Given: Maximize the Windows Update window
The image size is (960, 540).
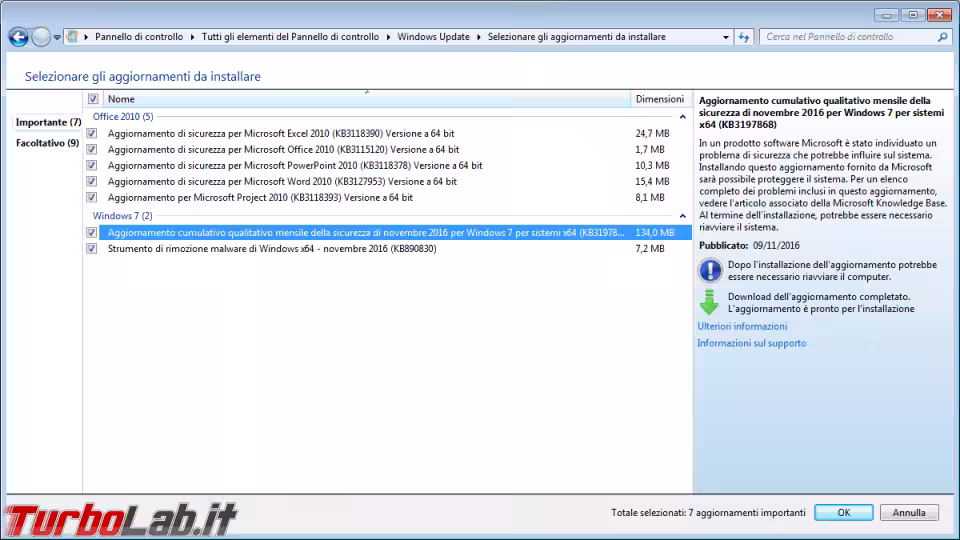Looking at the screenshot, I should (x=913, y=15).
